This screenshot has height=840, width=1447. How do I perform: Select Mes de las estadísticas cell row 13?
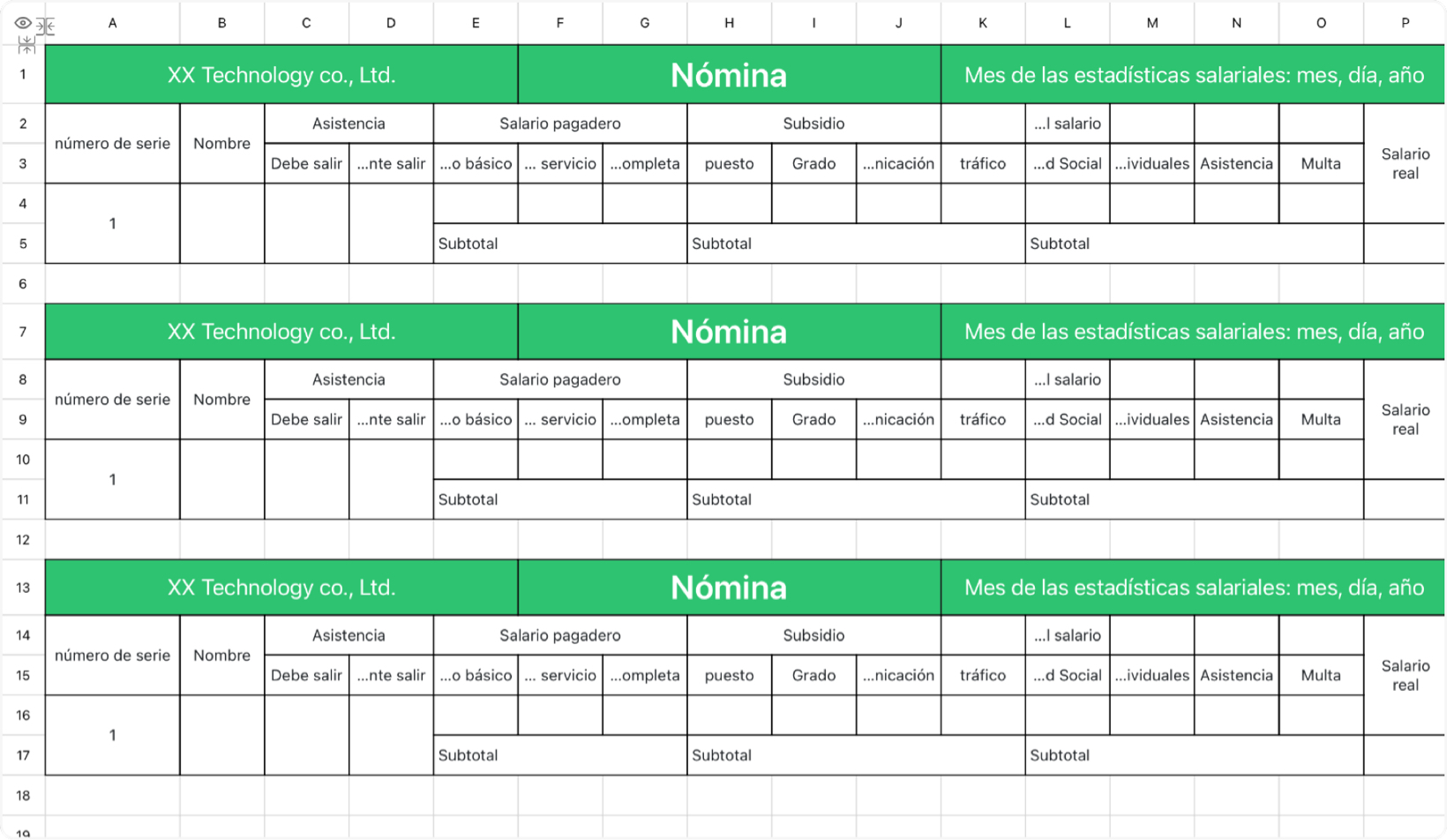pos(1193,587)
